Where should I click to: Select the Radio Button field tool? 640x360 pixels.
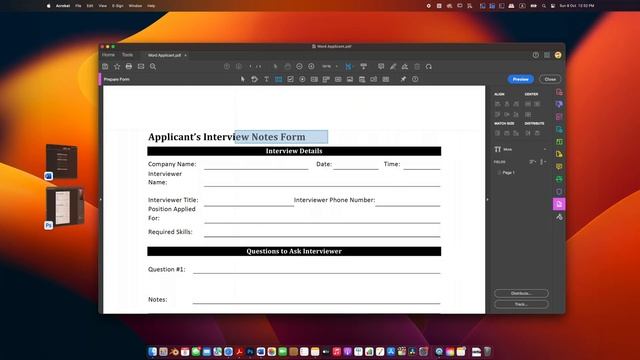coord(302,79)
